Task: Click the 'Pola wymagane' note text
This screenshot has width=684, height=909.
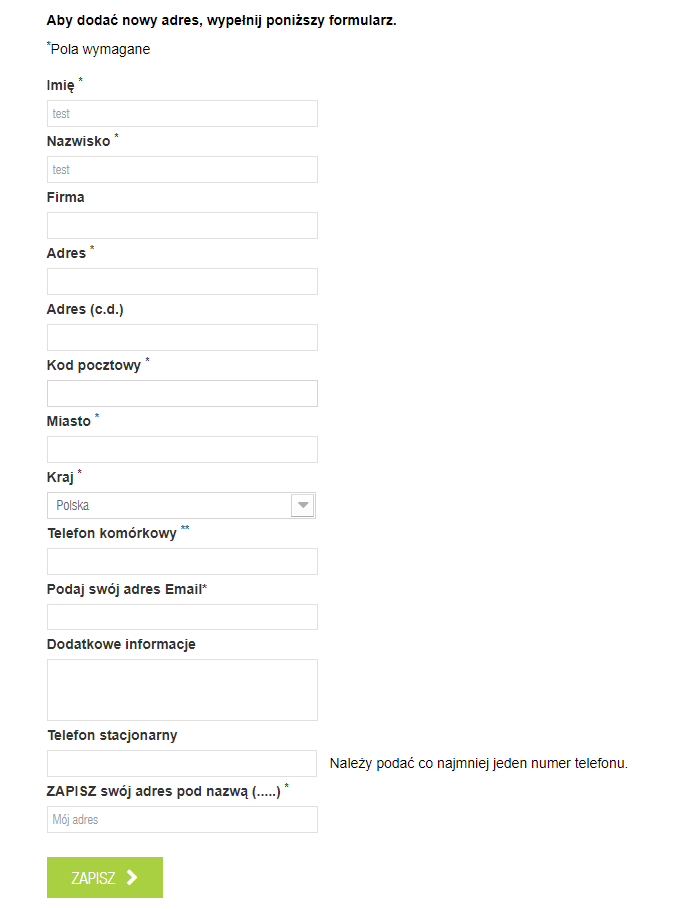Action: pyautogui.click(x=100, y=49)
